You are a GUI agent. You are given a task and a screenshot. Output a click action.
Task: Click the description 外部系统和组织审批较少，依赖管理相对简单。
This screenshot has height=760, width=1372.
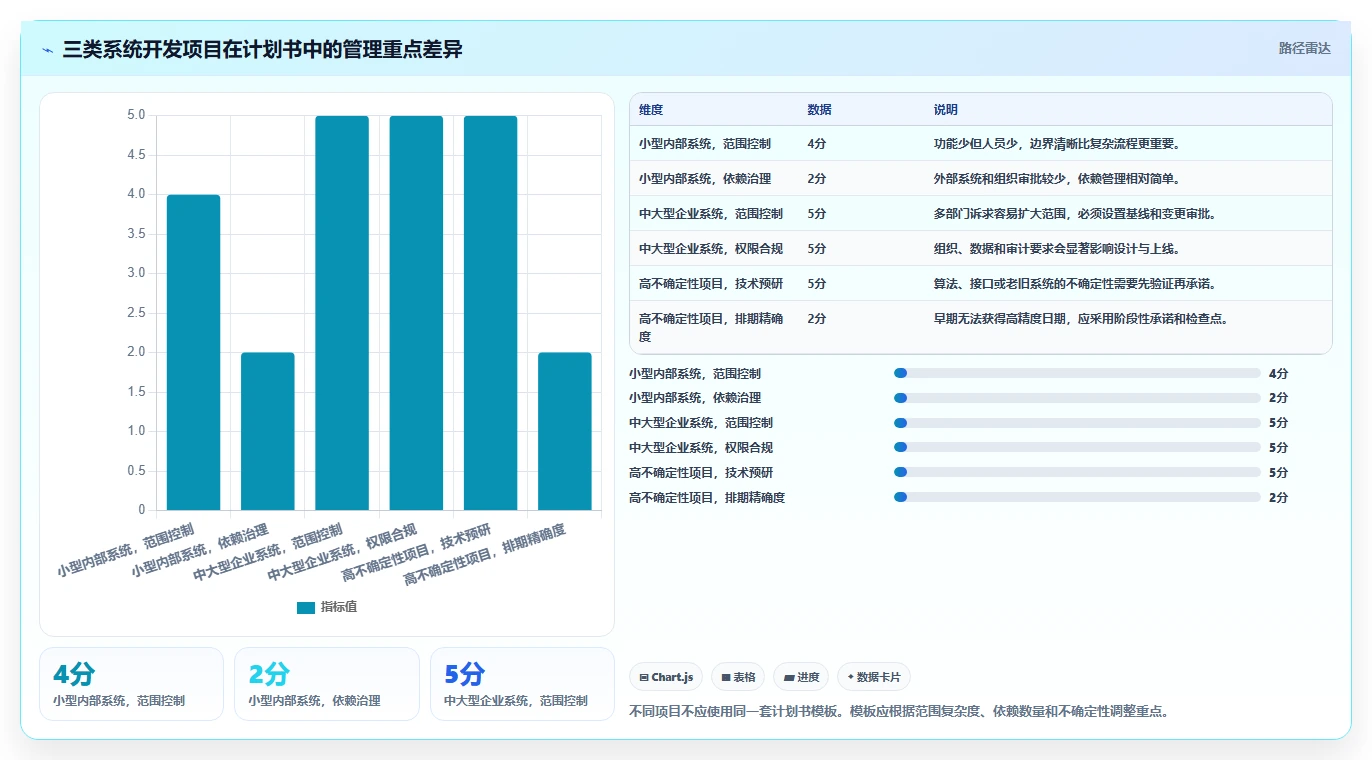coord(1058,179)
